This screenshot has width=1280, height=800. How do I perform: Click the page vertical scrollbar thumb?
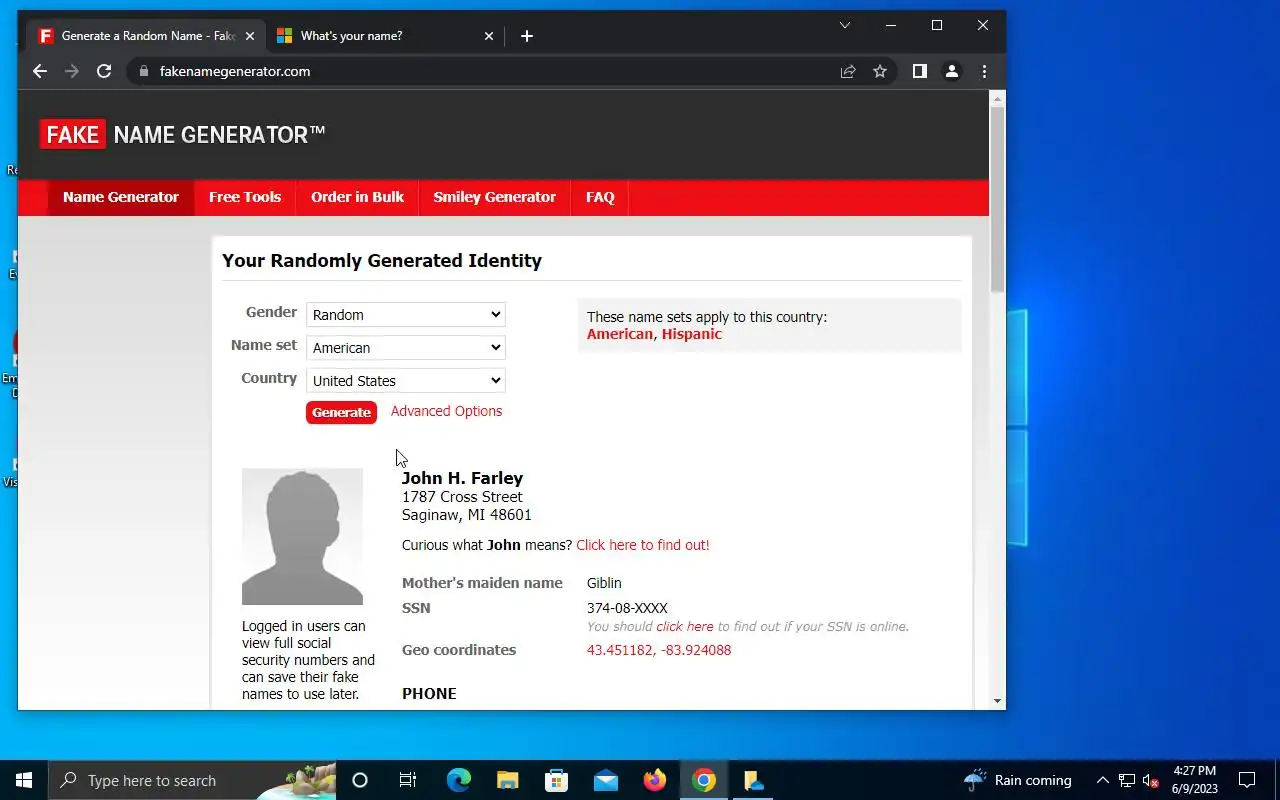[x=997, y=198]
